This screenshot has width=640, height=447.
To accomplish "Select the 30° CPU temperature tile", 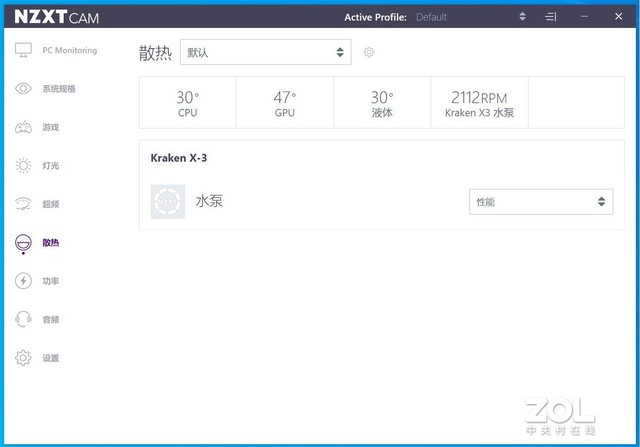I will tap(188, 102).
